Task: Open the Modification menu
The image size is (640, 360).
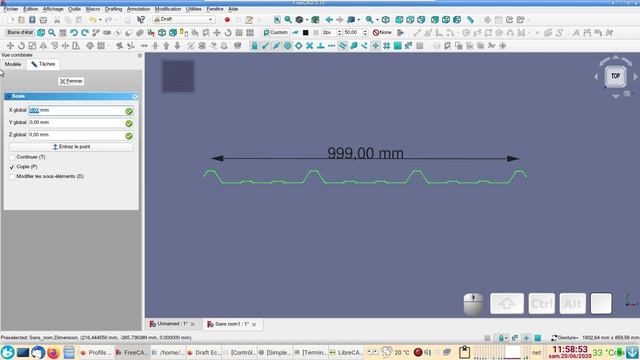Action: pos(167,9)
